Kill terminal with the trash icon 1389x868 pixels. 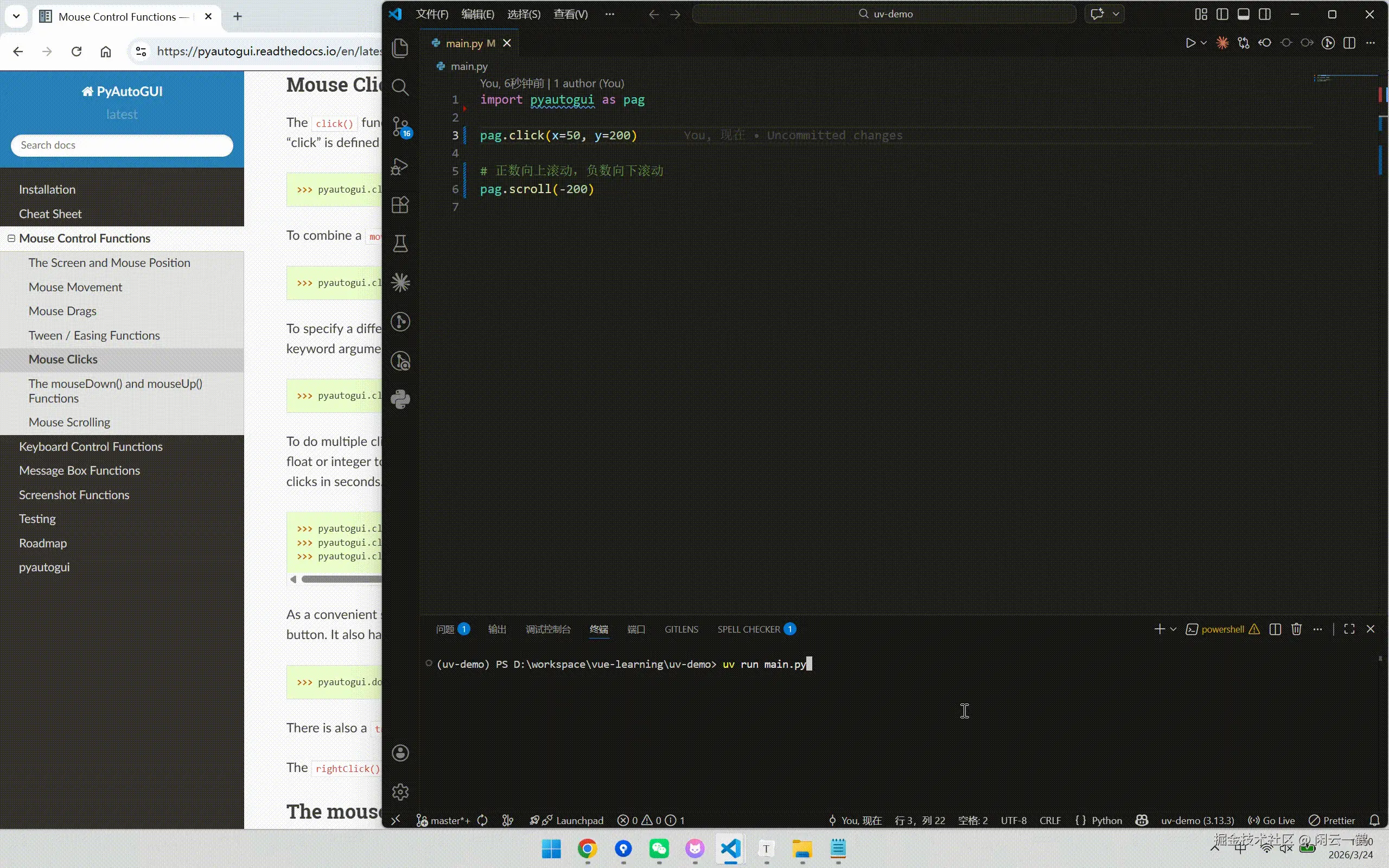click(x=1296, y=629)
